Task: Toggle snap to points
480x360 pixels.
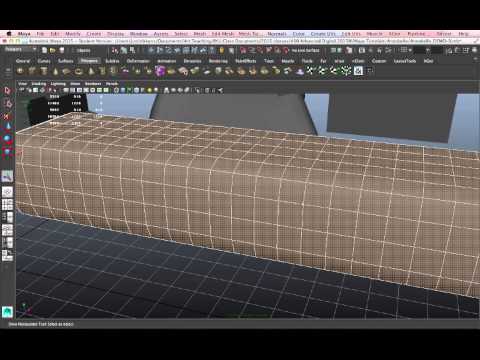Action: pyautogui.click(x=260, y=50)
